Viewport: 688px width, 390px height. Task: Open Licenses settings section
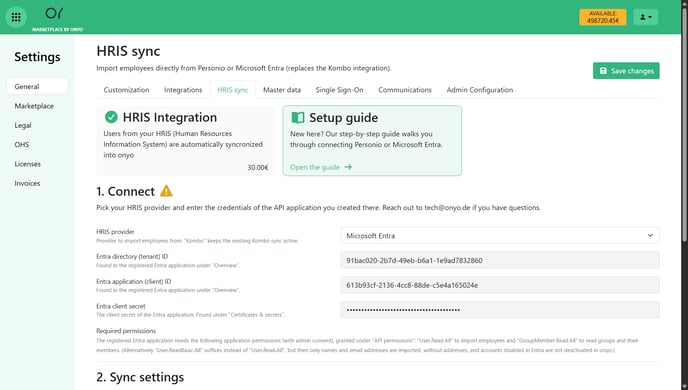[27, 164]
